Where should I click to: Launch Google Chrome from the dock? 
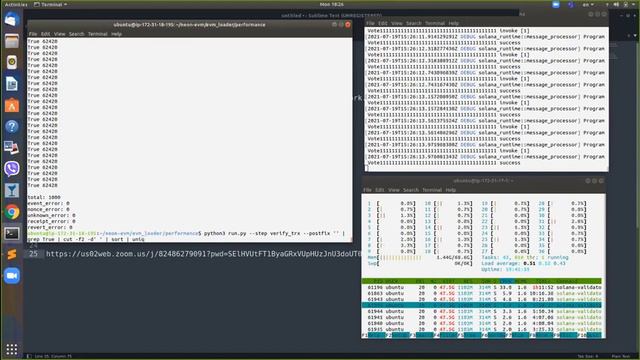pyautogui.click(x=12, y=212)
